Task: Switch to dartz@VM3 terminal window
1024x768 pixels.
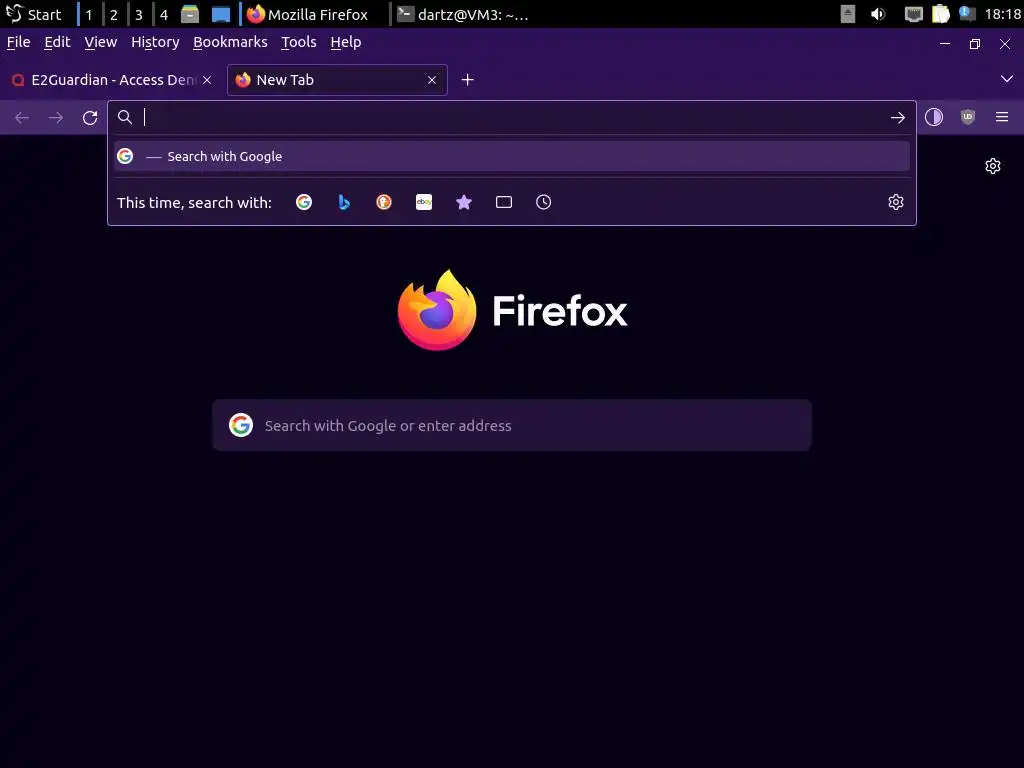Action: pyautogui.click(x=464, y=14)
